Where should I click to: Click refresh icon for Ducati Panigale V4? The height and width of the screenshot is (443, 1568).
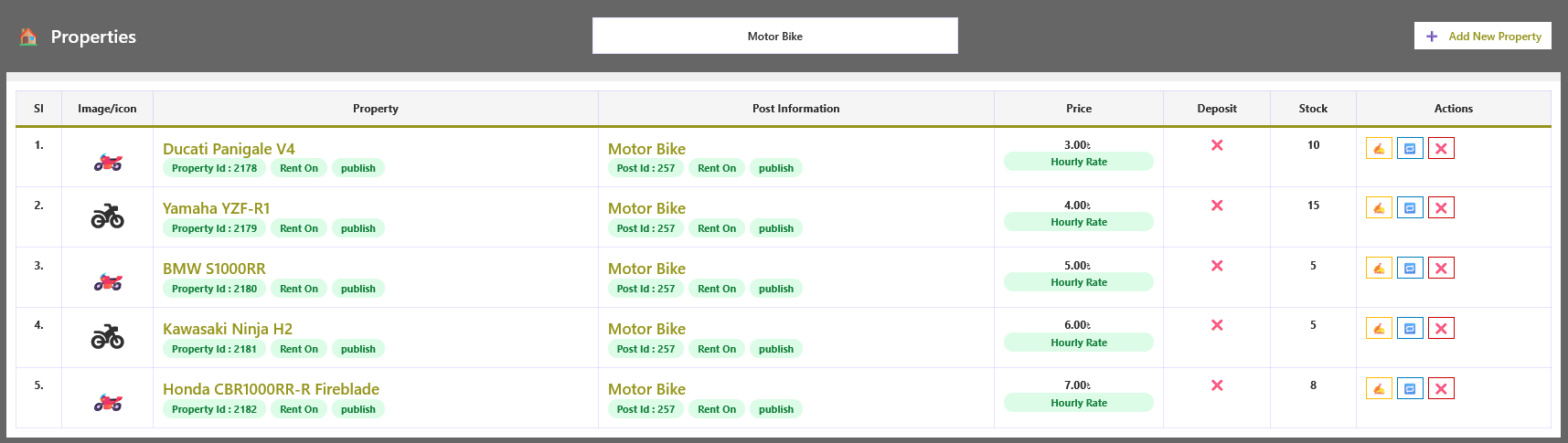tap(1410, 148)
